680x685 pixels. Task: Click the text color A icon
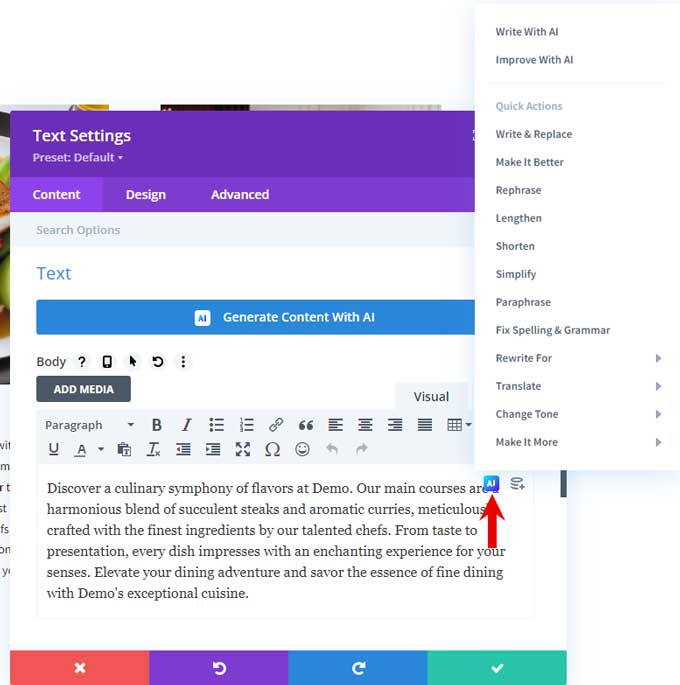click(x=81, y=449)
